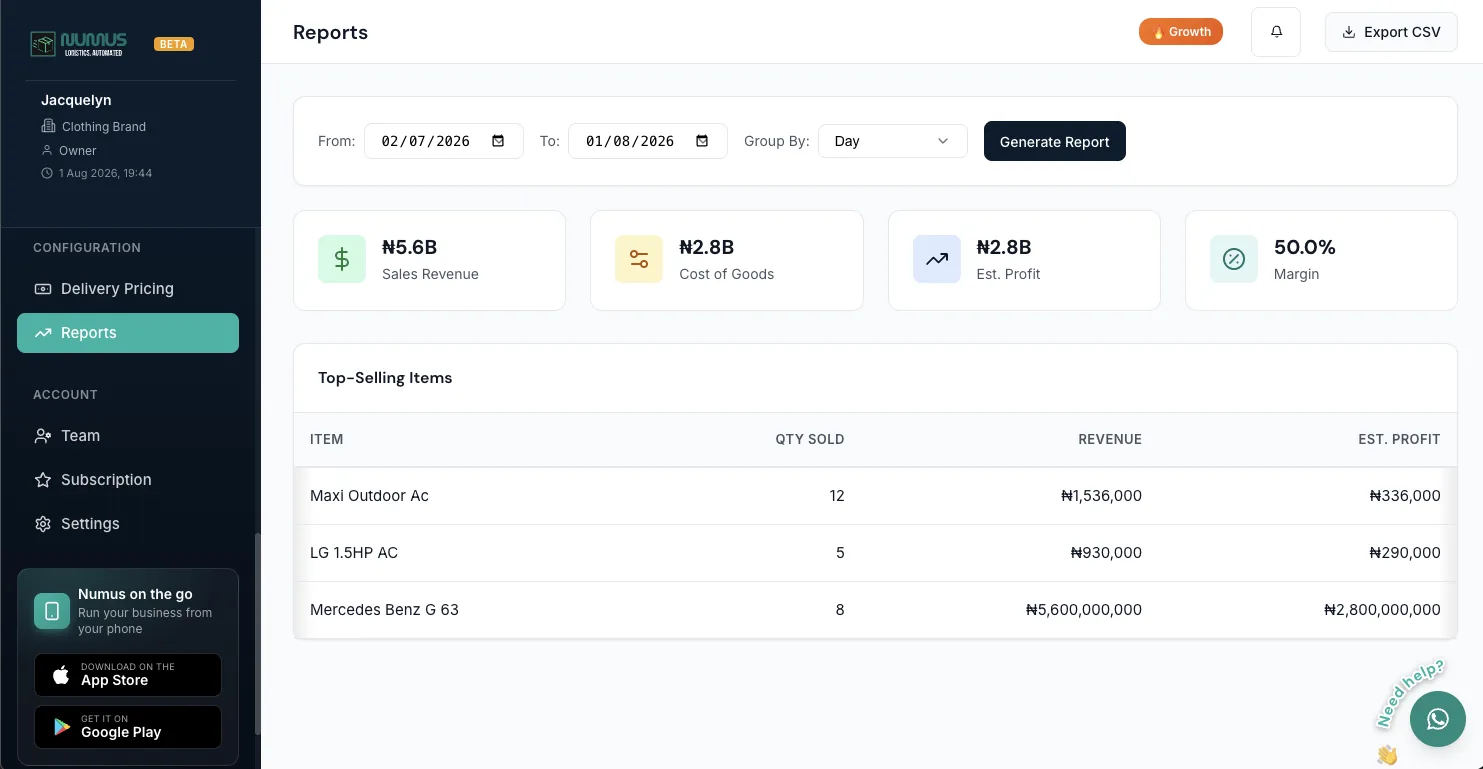Click the Reports page title

[x=330, y=32]
